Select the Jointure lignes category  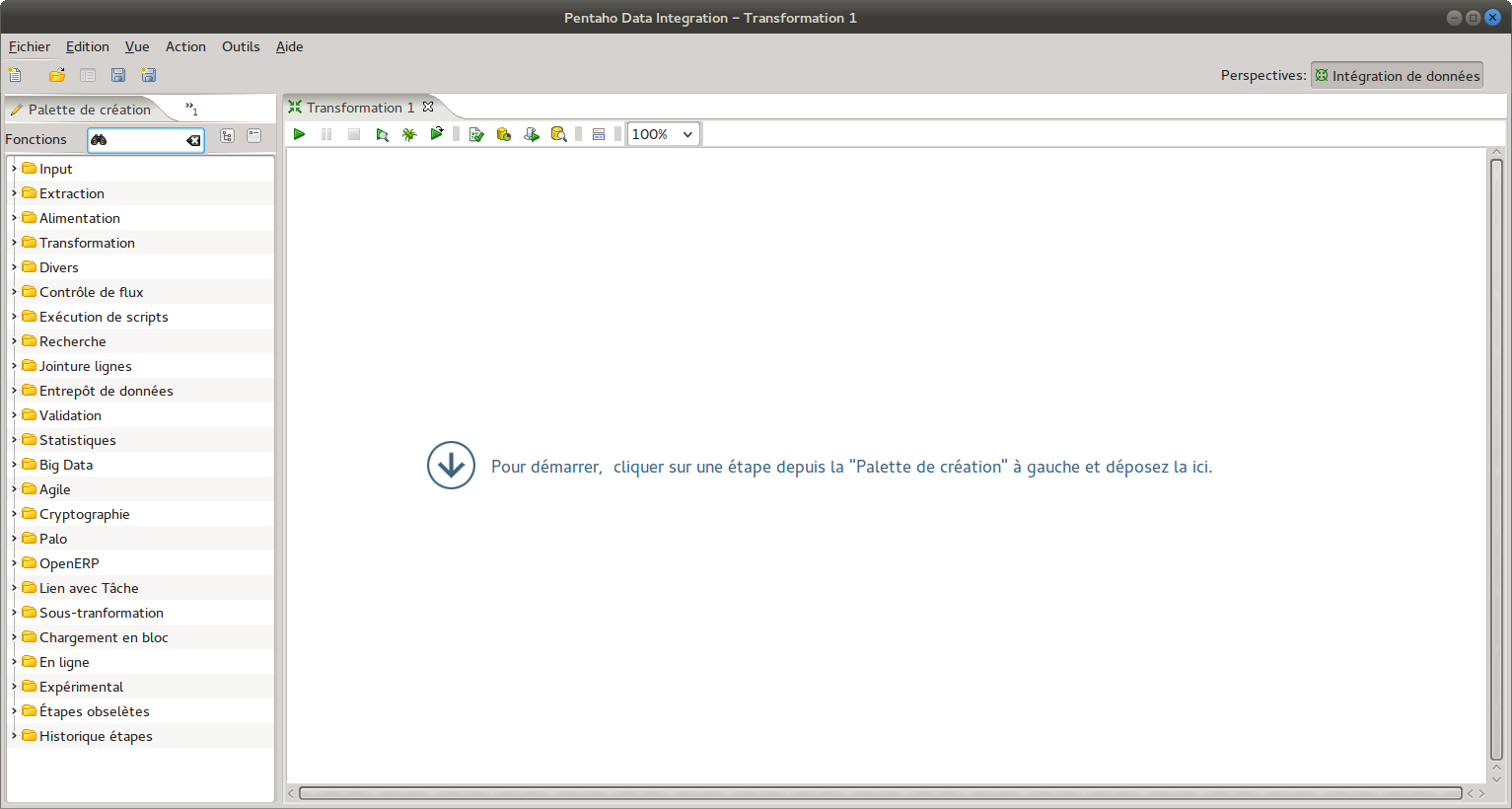pos(85,366)
